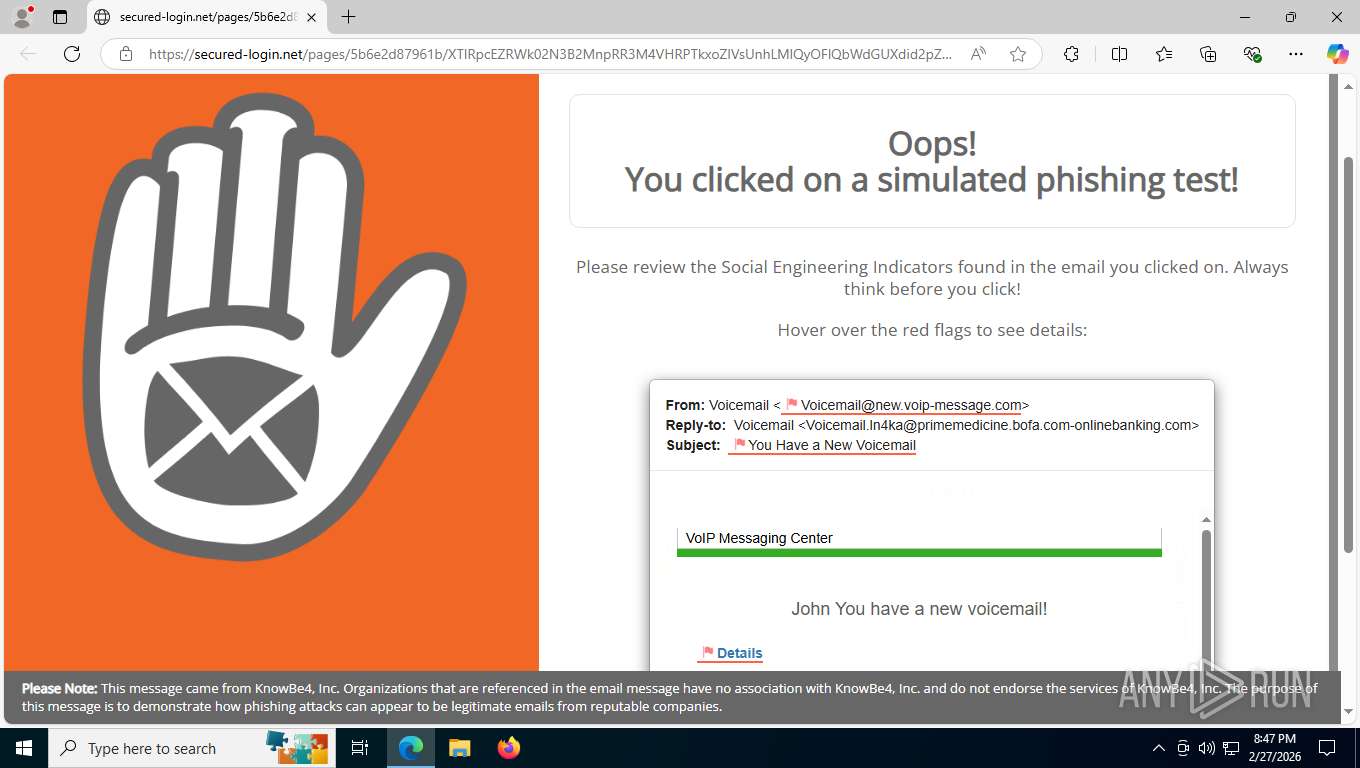
Task: Open the volume control tray icon
Action: pos(1206,748)
